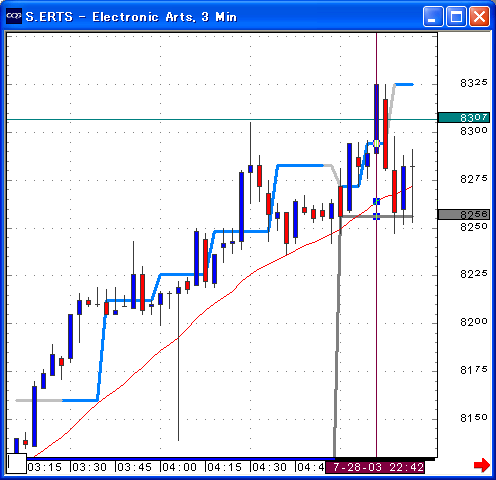Screen dimensions: 496x480
Task: Click the 04:30 time axis label
Action: (269, 467)
